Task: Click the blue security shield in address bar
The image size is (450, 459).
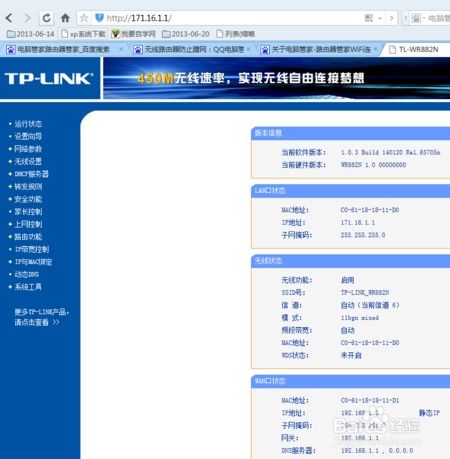Action: point(99,18)
